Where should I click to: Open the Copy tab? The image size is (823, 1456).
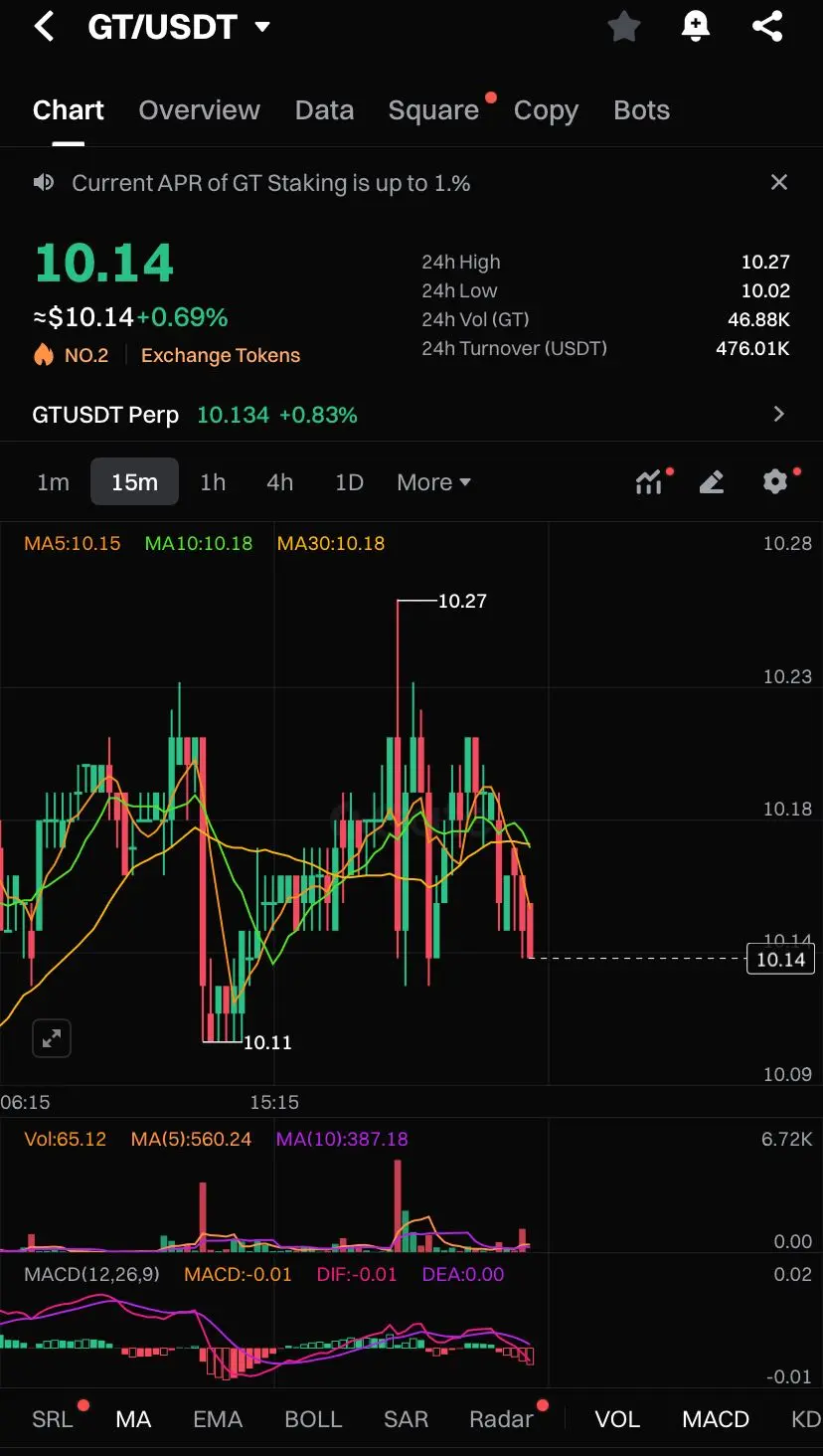coord(546,110)
